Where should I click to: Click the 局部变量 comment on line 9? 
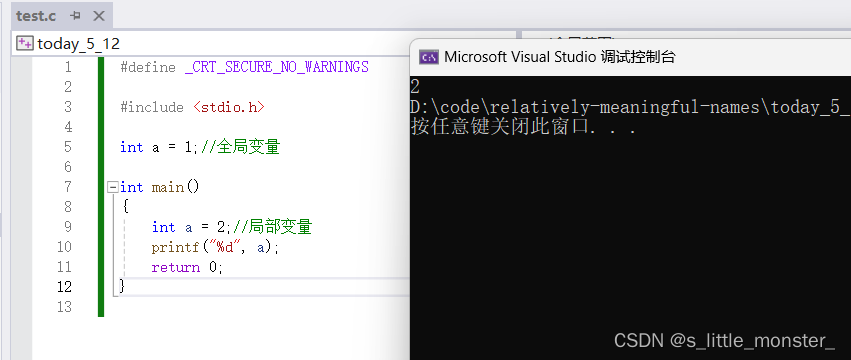click(272, 227)
